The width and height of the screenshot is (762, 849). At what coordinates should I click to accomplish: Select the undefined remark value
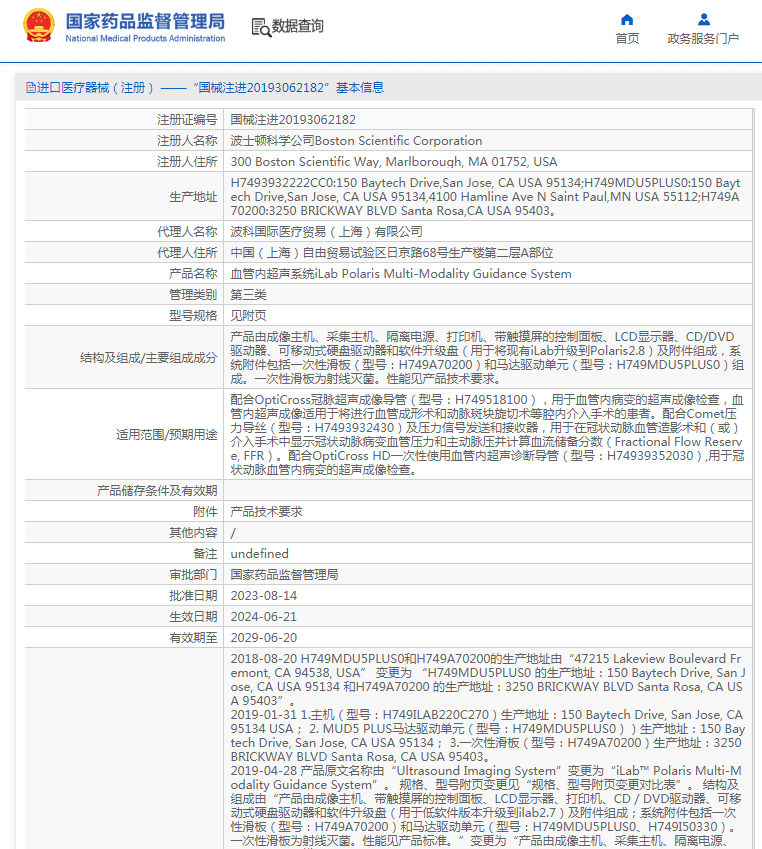click(x=259, y=554)
